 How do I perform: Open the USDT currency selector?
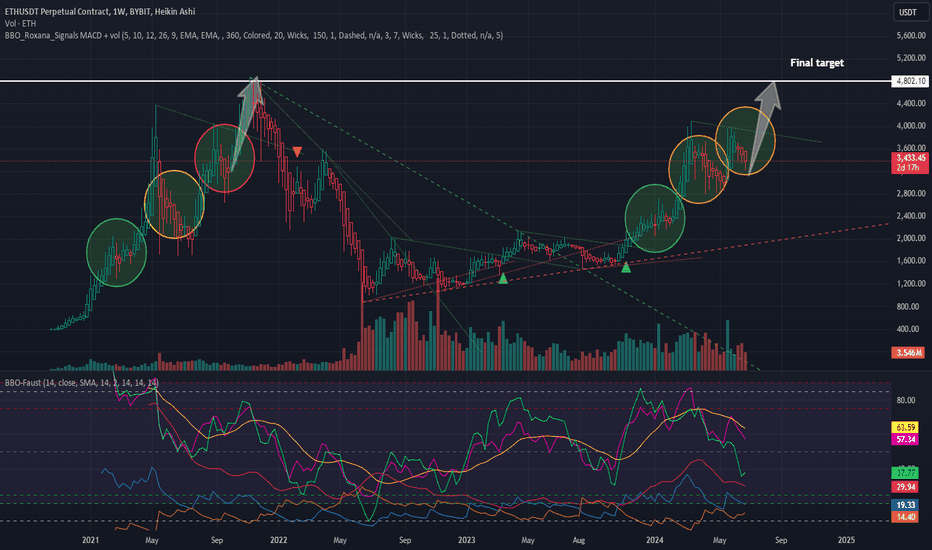(x=910, y=12)
